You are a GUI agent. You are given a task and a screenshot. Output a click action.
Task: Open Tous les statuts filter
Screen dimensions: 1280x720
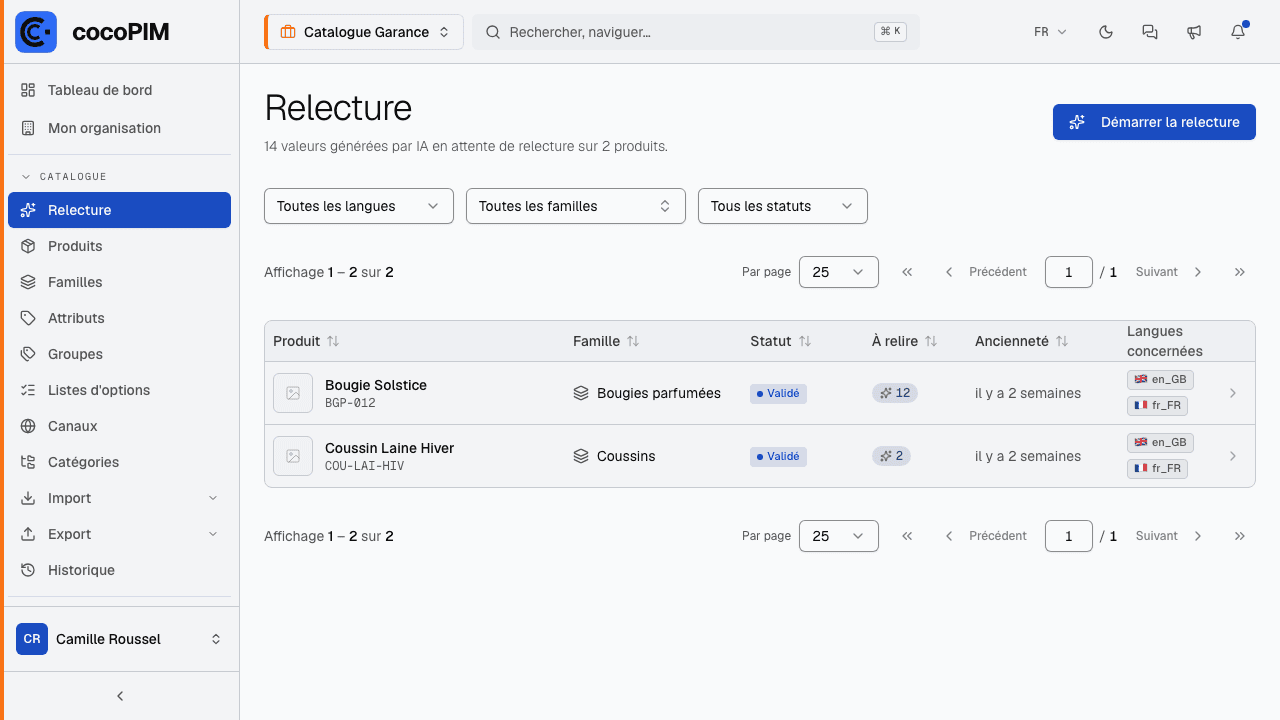pyautogui.click(x=783, y=206)
